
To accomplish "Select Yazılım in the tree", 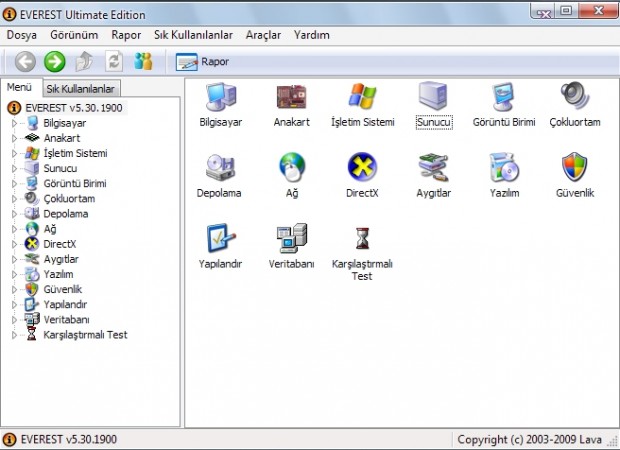I will point(58,274).
